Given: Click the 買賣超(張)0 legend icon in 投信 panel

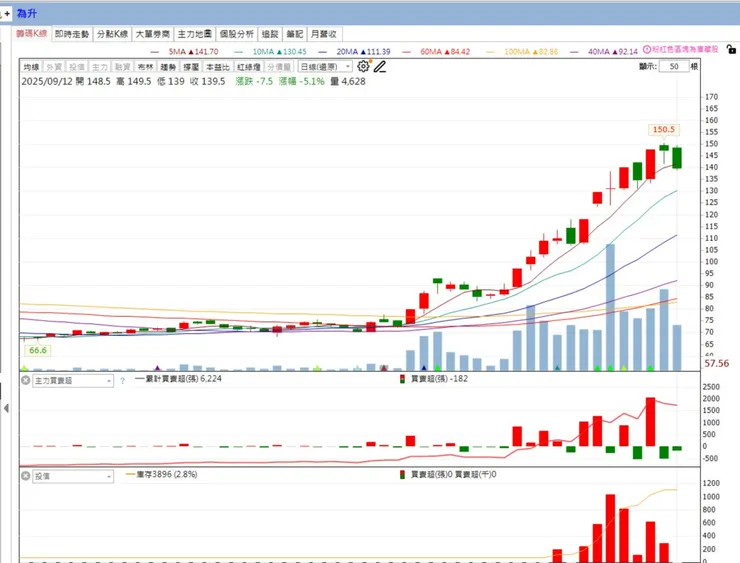Looking at the screenshot, I should (403, 474).
